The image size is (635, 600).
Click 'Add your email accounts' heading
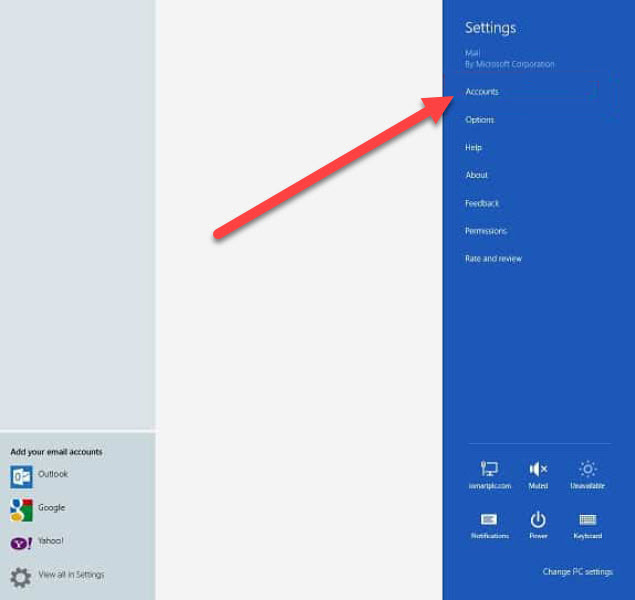tap(56, 452)
